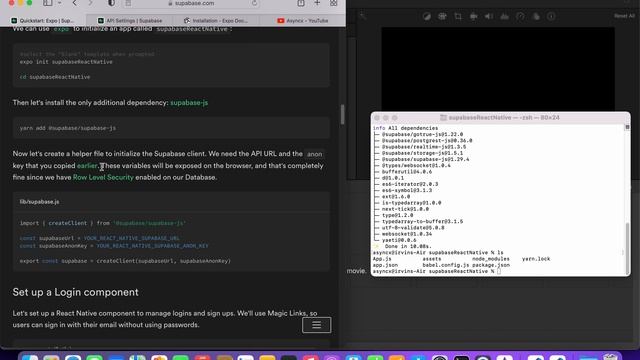Screen dimensions: 640x360
Task: Follow the "earlier" link
Action: [x=87, y=166]
